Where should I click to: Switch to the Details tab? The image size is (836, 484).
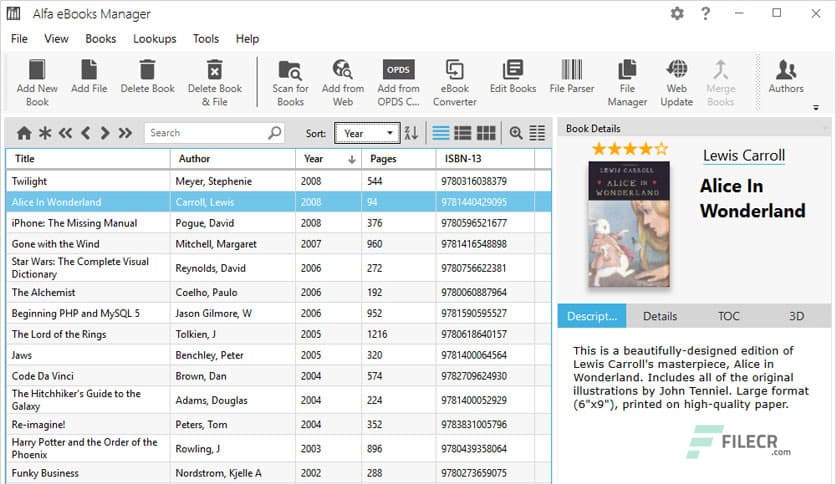tap(660, 316)
